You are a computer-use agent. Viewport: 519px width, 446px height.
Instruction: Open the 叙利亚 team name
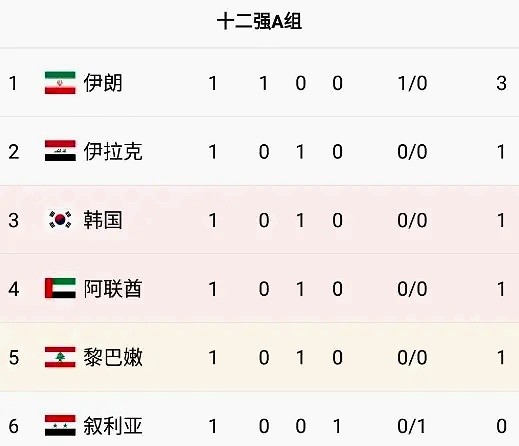pyautogui.click(x=113, y=426)
